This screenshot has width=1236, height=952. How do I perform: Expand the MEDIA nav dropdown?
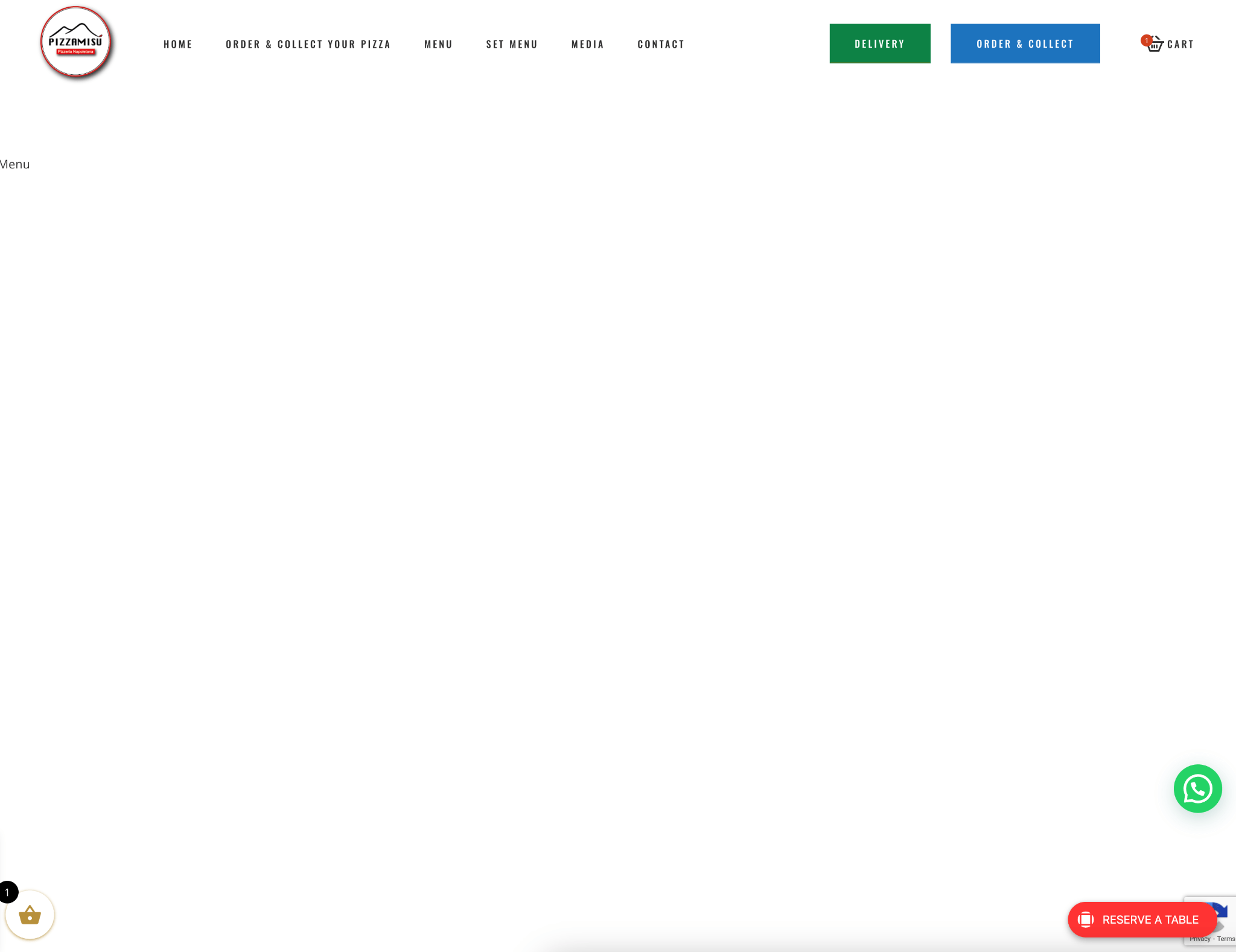[587, 43]
